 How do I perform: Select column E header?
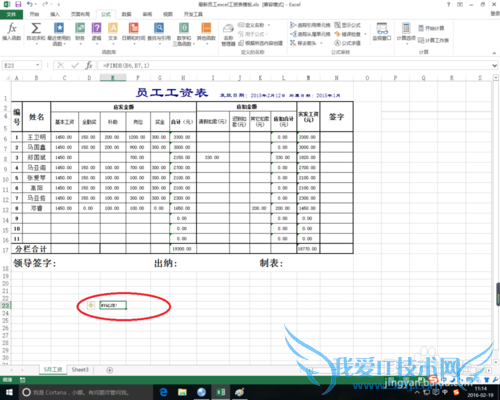click(113, 78)
